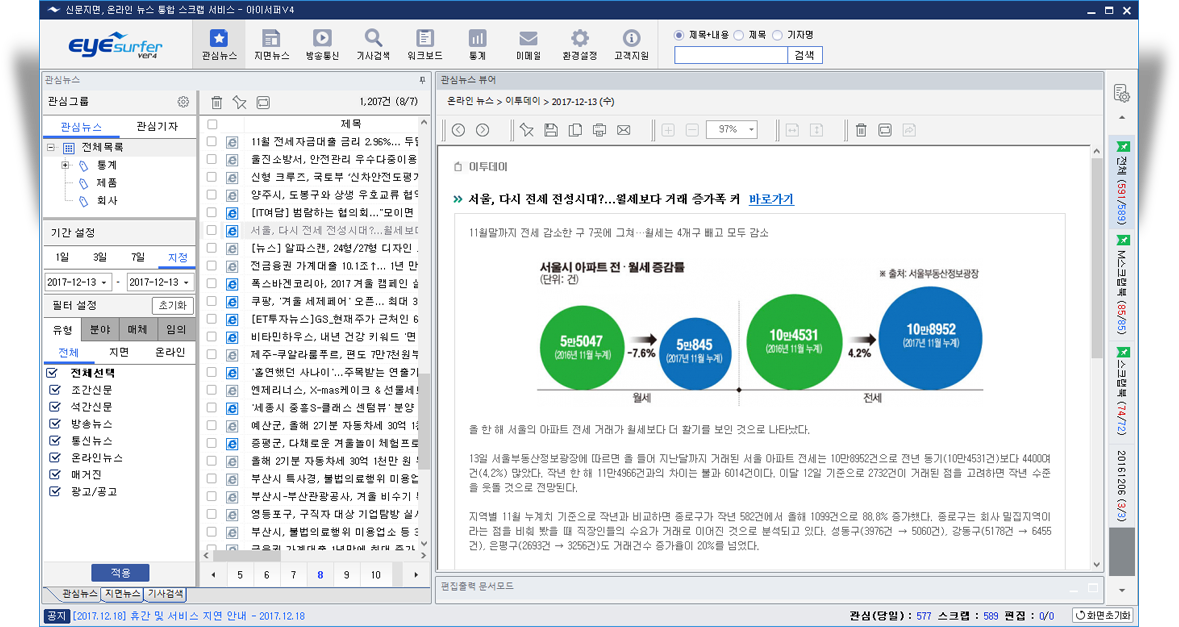Open the 환경설정 settings icon
The image size is (1179, 627).
[x=578, y=43]
